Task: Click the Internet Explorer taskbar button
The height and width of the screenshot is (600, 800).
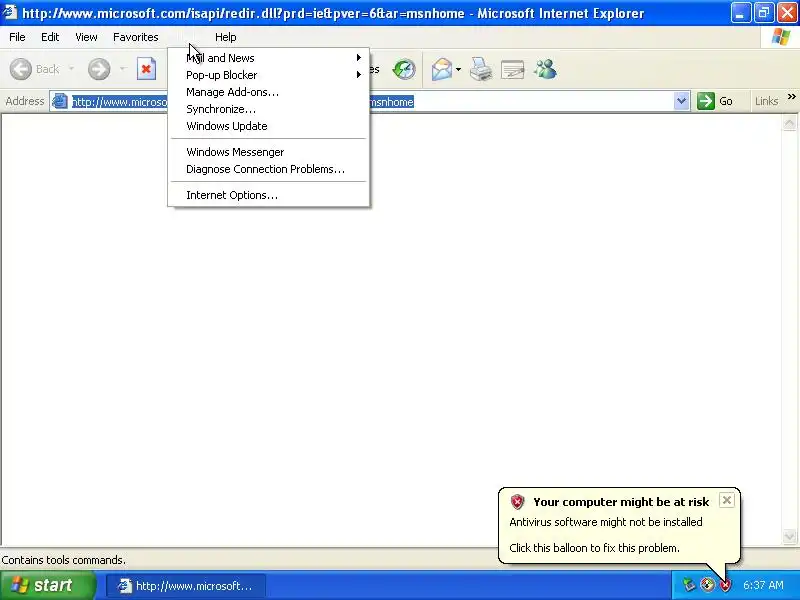Action: 186,586
